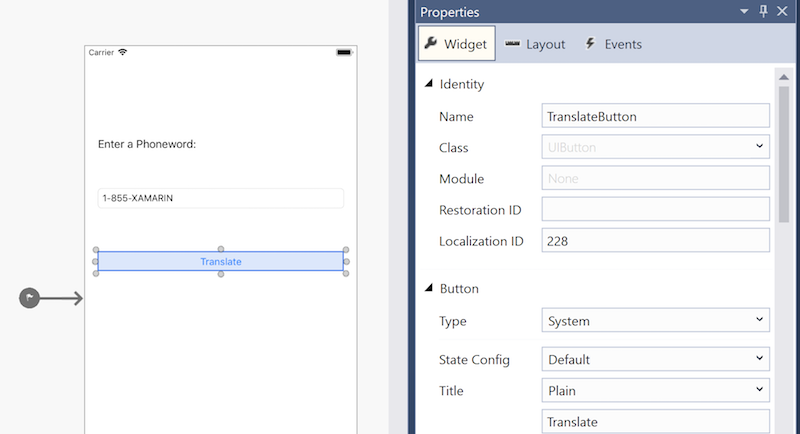Click the lightning bolt Events icon

click(x=590, y=44)
